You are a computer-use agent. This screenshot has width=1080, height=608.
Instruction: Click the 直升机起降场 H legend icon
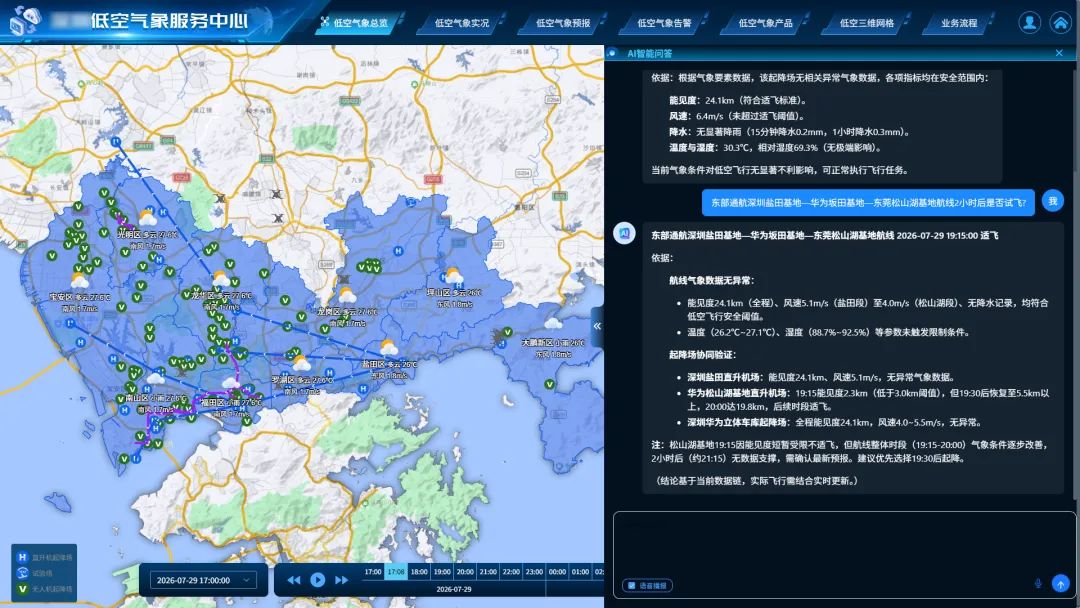(22, 557)
